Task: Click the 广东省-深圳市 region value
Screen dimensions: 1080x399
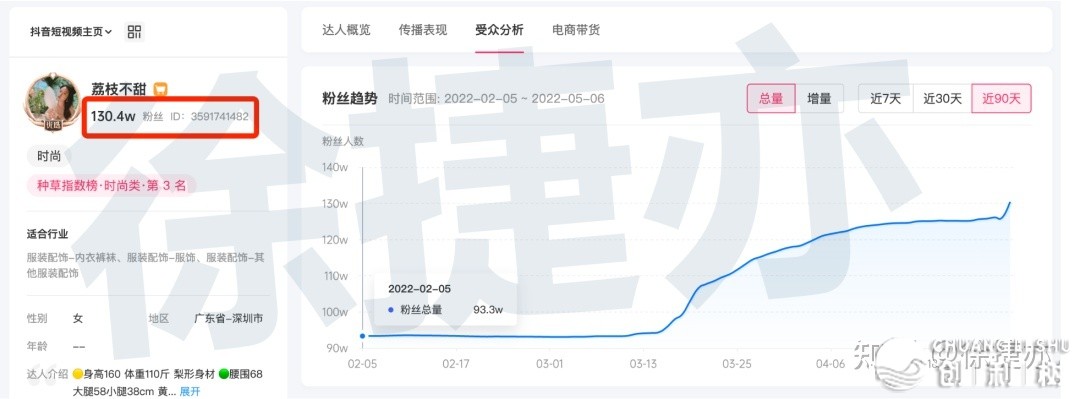Action: (228, 318)
